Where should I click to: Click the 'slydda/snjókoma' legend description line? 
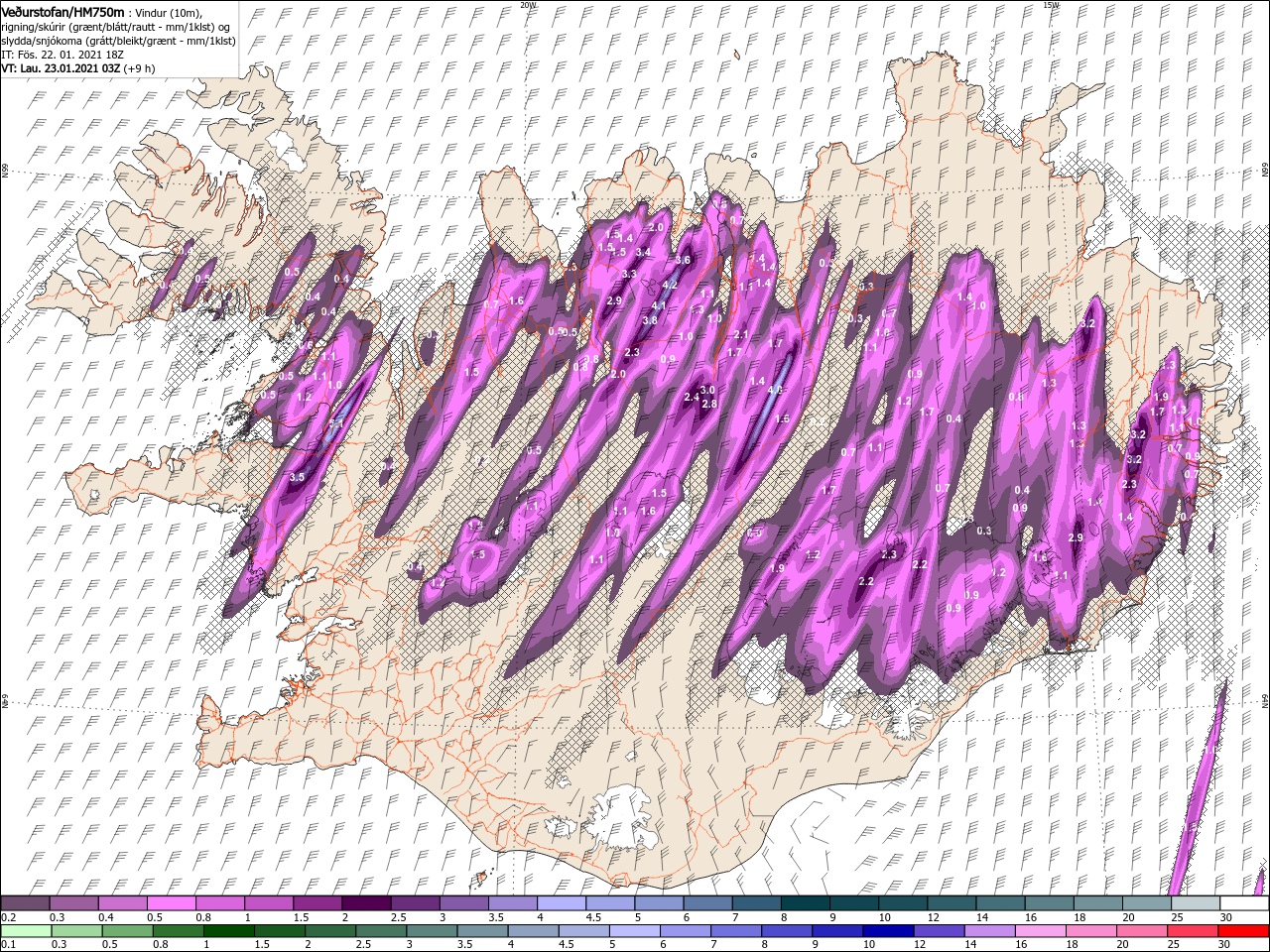click(x=118, y=42)
